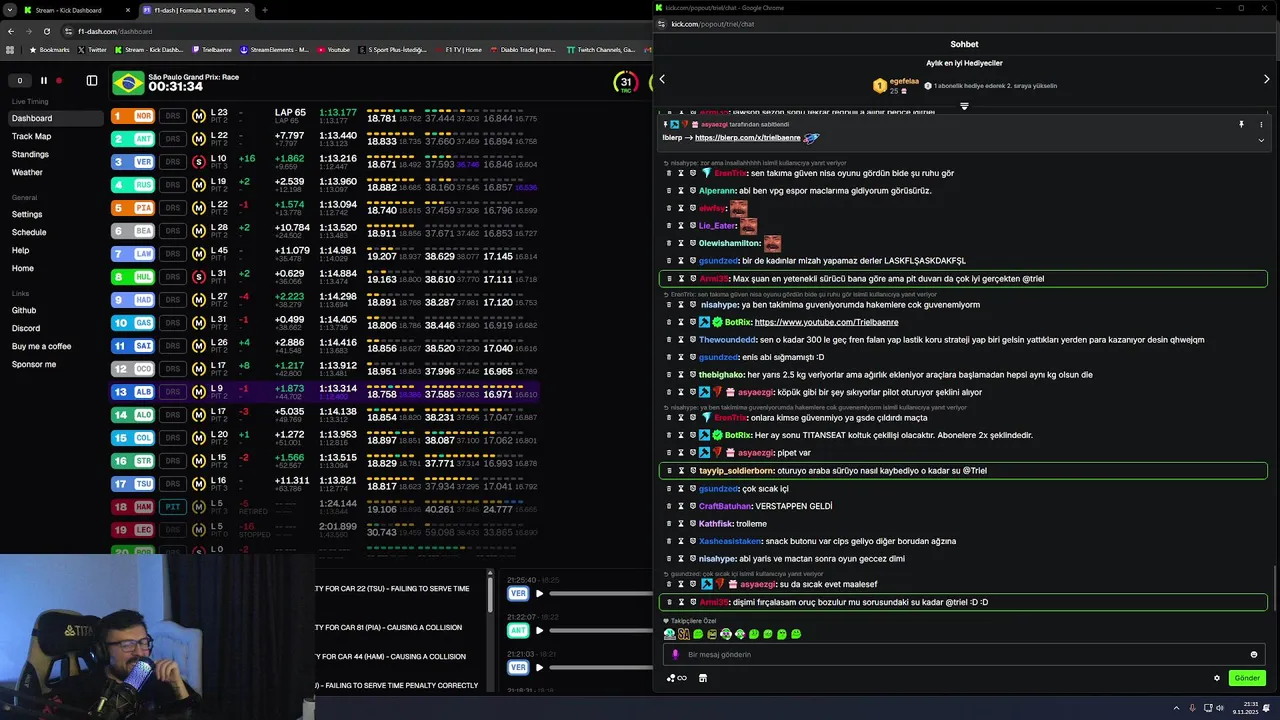Click the race control messages scrollbar
Image resolution: width=1280 pixels, height=720 pixels.
pyautogui.click(x=490, y=593)
